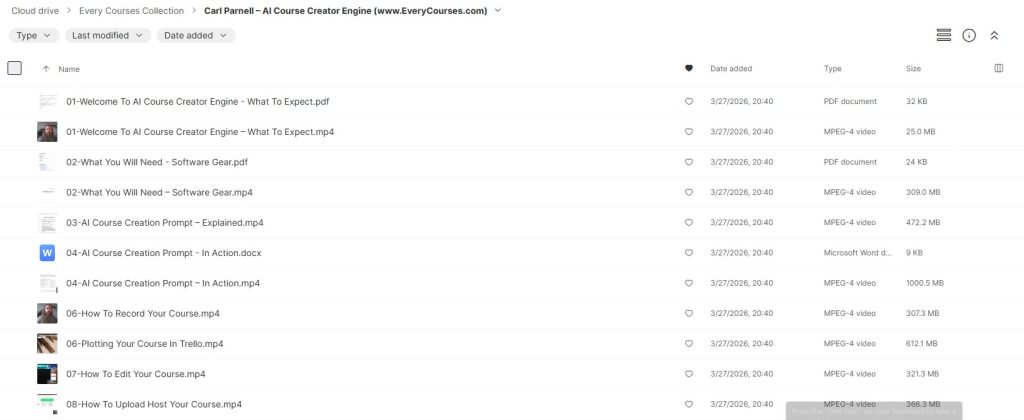Favorite the 07-How To Edit Your Course.mp4 file

coord(688,374)
